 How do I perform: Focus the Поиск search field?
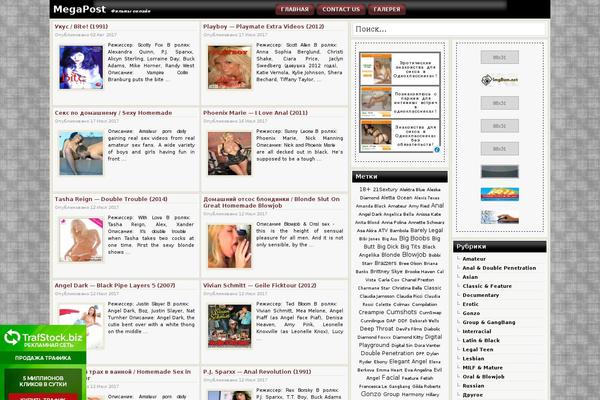point(449,29)
